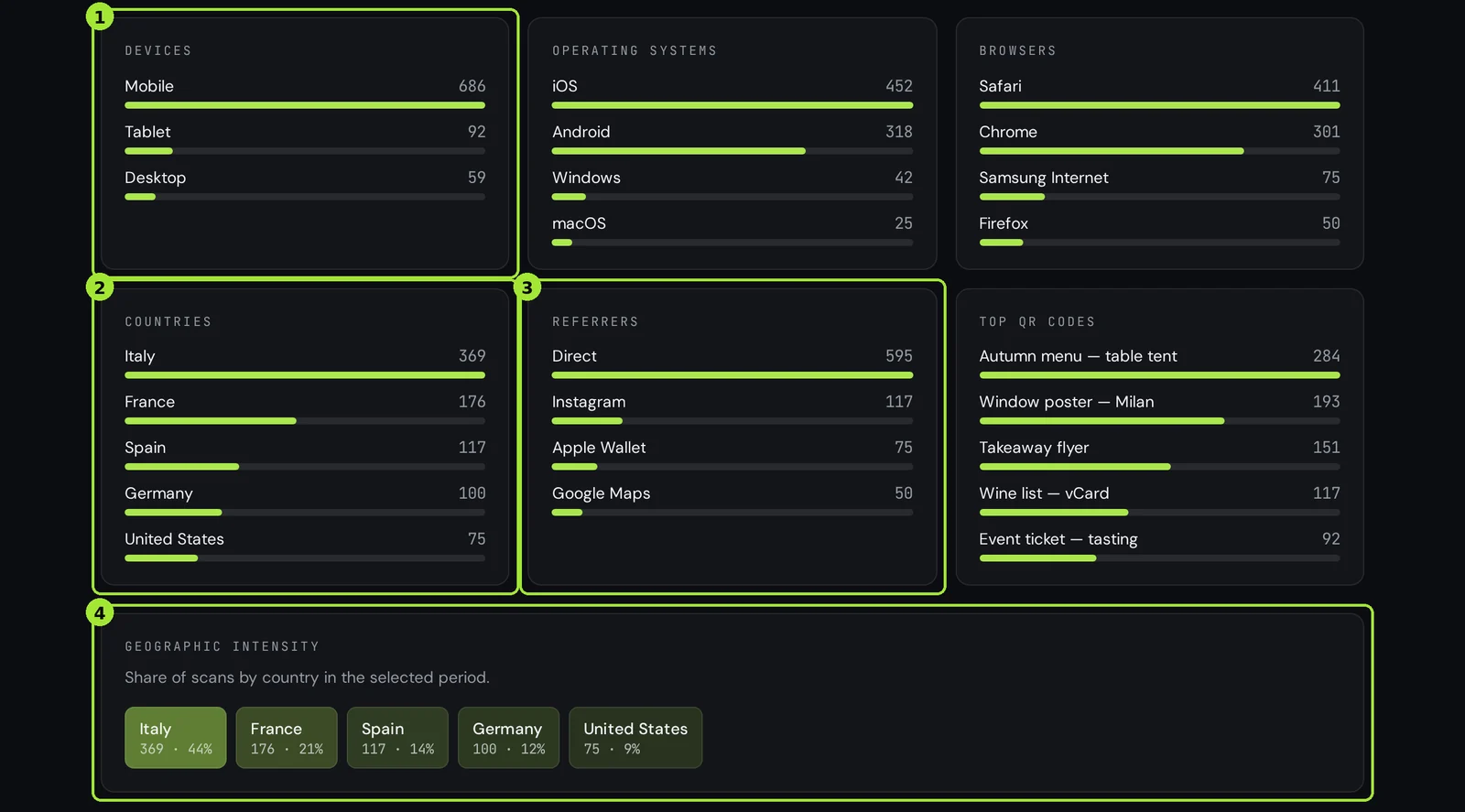Click United States in the Countries list

click(x=174, y=539)
